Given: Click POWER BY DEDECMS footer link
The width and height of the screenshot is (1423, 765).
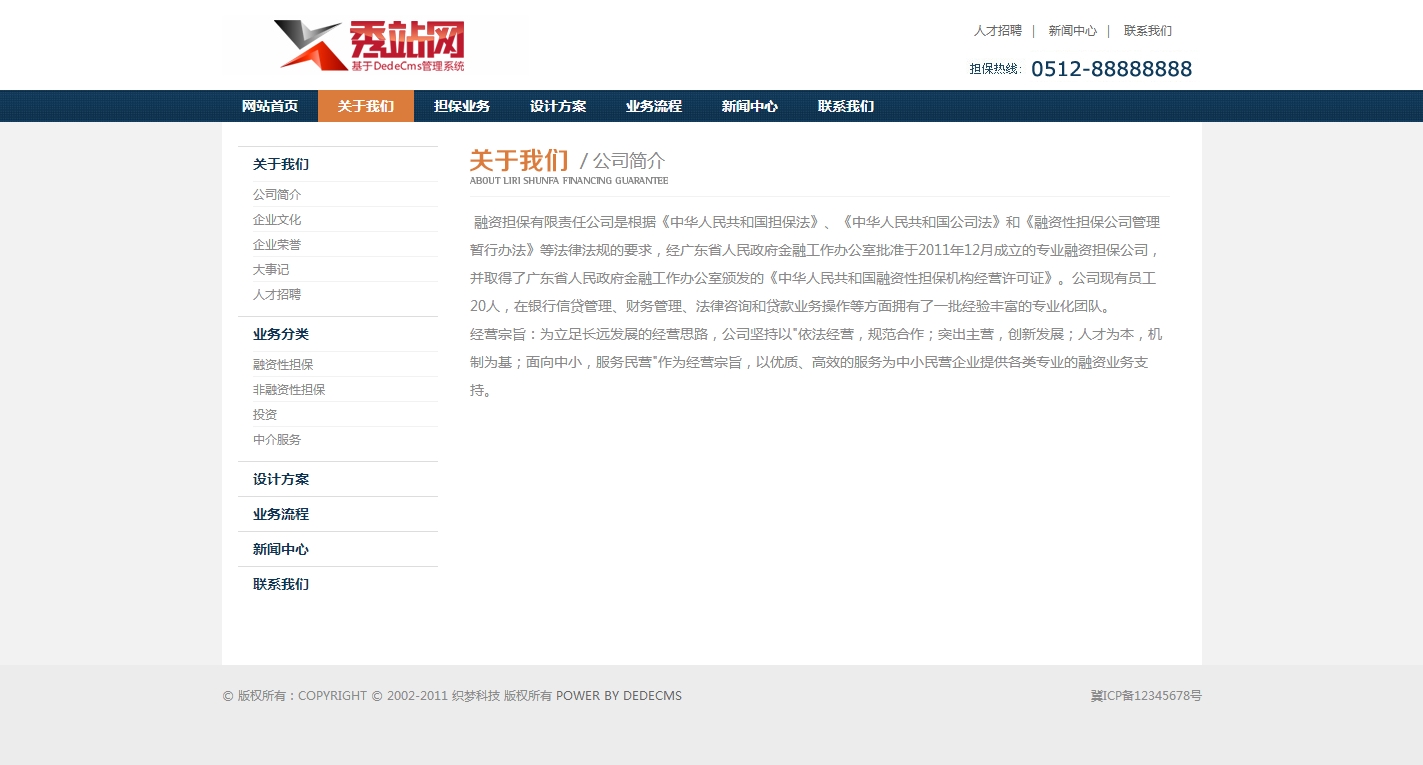Looking at the screenshot, I should point(618,696).
